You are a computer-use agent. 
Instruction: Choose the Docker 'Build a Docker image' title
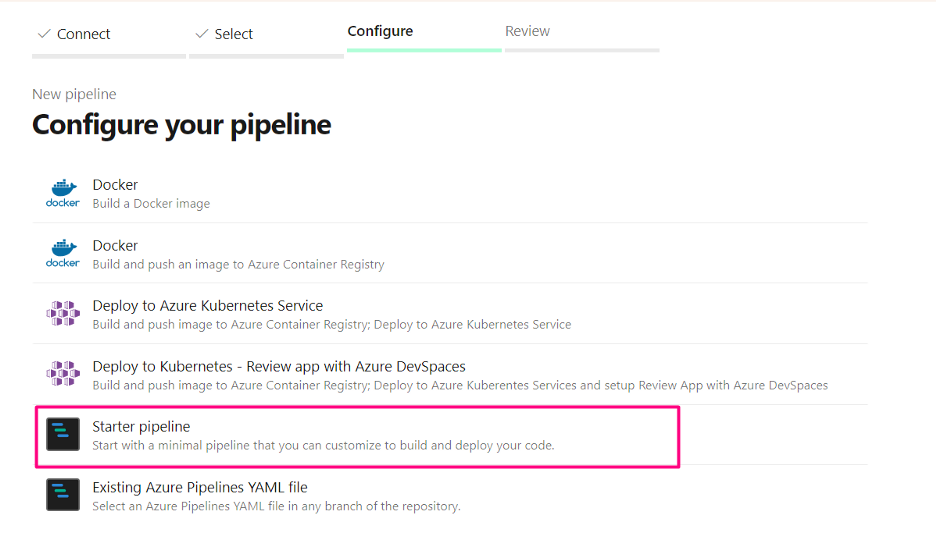click(x=115, y=185)
